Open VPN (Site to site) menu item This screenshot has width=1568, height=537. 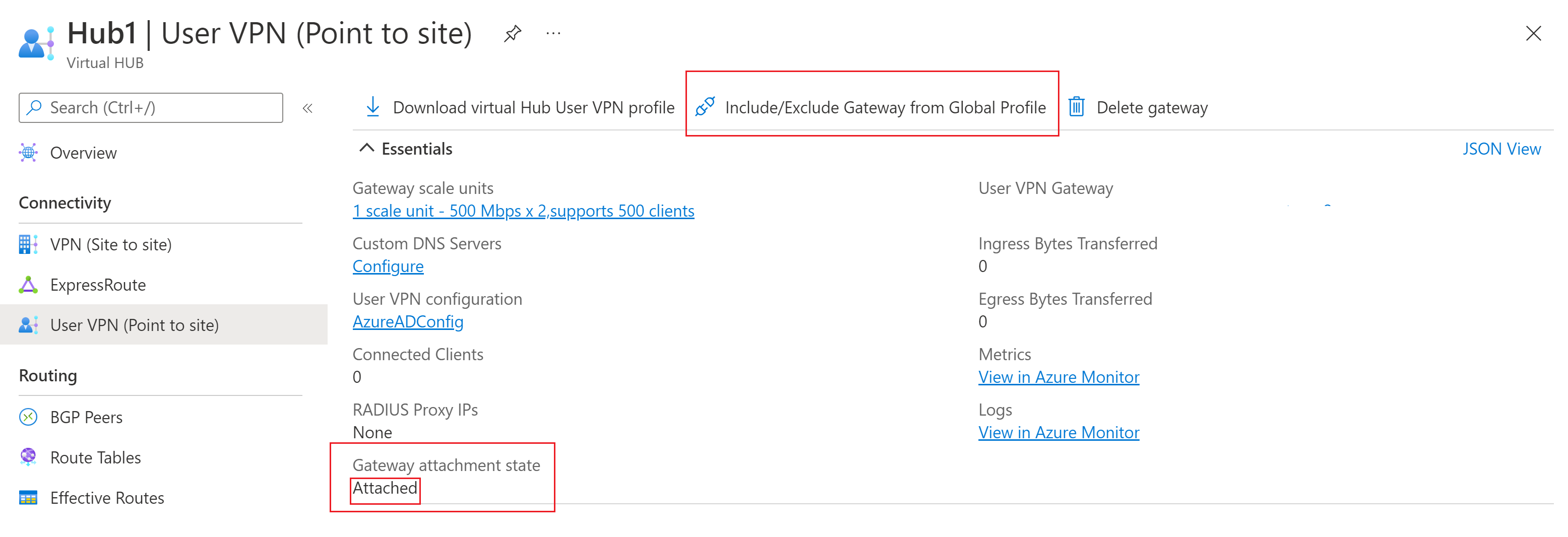tap(111, 244)
